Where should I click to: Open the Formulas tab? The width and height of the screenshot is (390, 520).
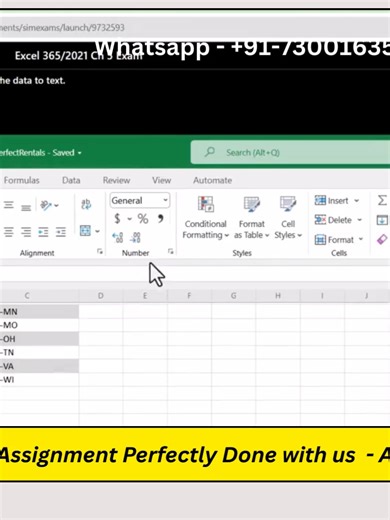(21, 180)
